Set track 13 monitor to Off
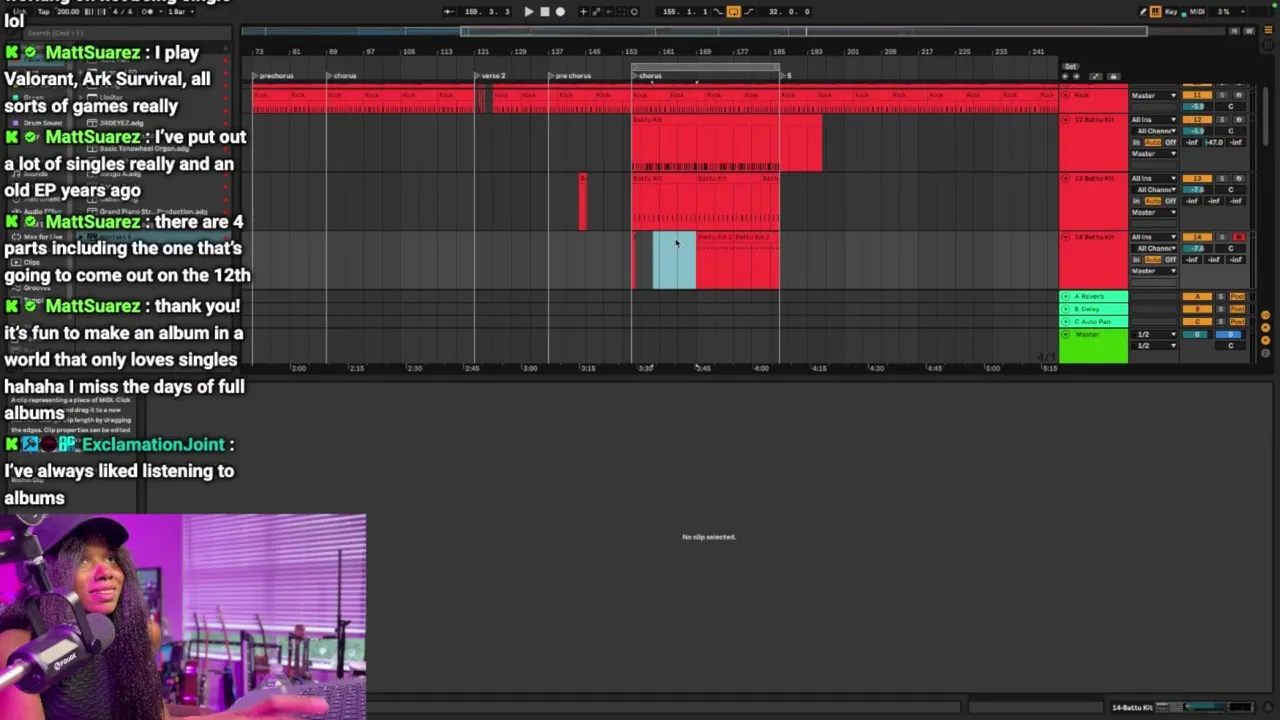1280x720 pixels. [x=1170, y=200]
